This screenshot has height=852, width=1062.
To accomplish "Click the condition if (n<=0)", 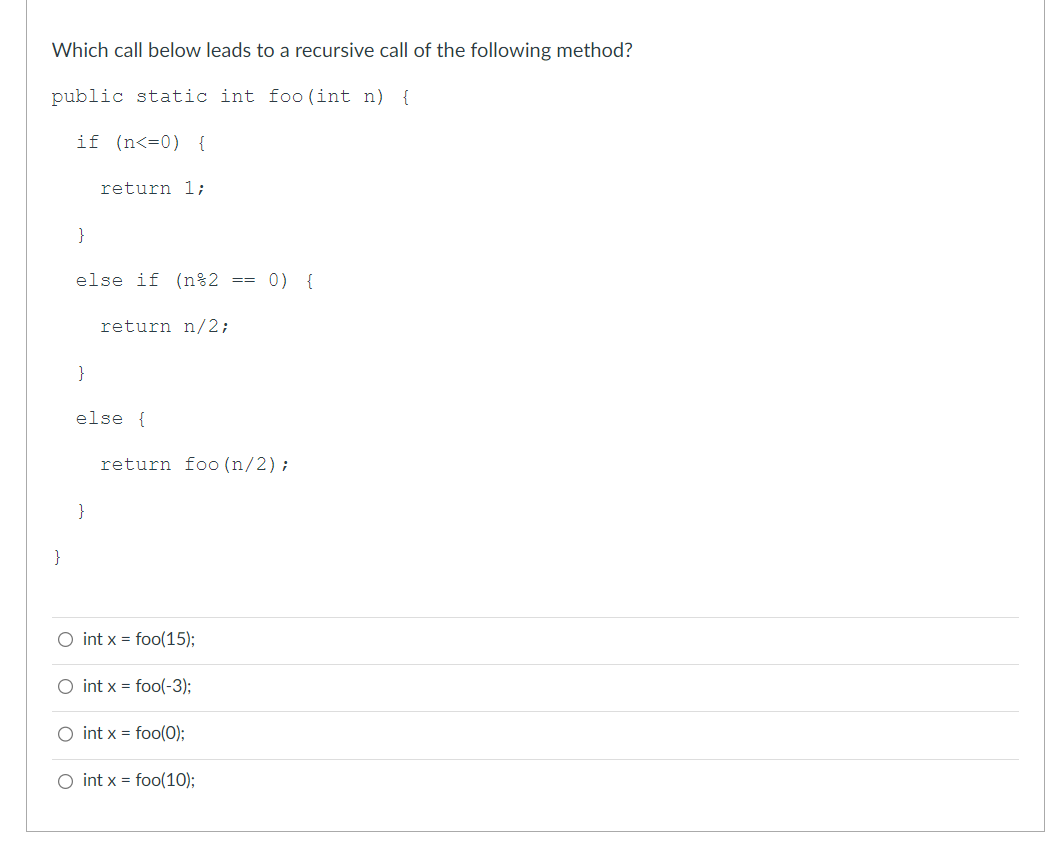I will [x=139, y=142].
